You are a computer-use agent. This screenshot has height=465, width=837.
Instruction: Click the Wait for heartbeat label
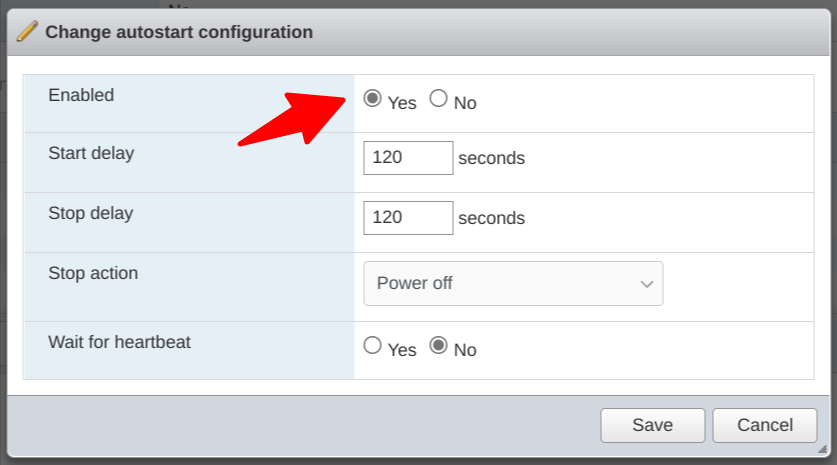pos(119,341)
